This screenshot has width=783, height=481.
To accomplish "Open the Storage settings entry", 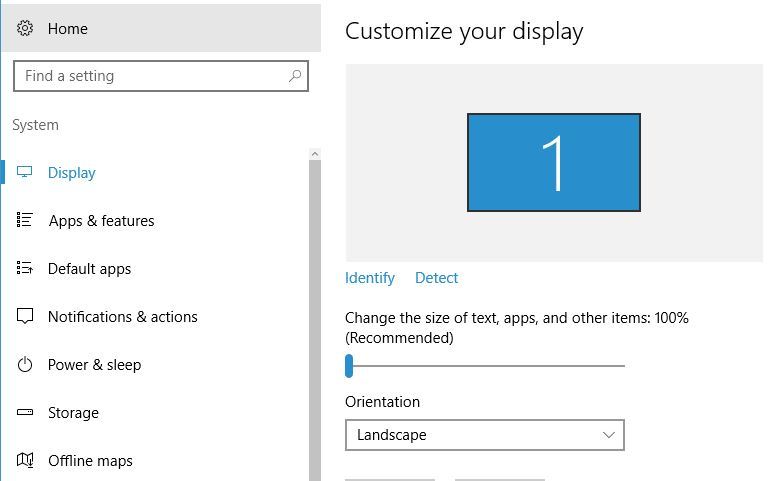I will [x=73, y=413].
